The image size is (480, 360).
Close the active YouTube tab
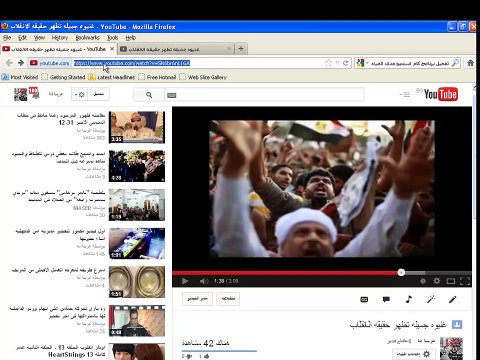point(112,49)
